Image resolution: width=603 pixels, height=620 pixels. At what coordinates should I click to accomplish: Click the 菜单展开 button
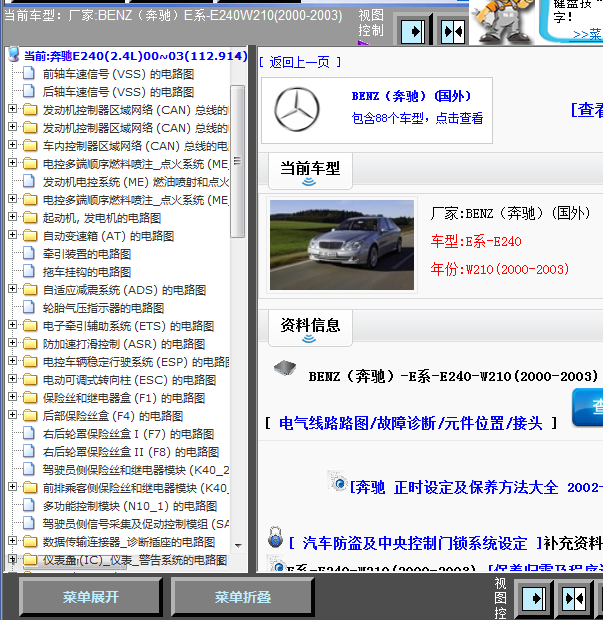click(x=91, y=597)
